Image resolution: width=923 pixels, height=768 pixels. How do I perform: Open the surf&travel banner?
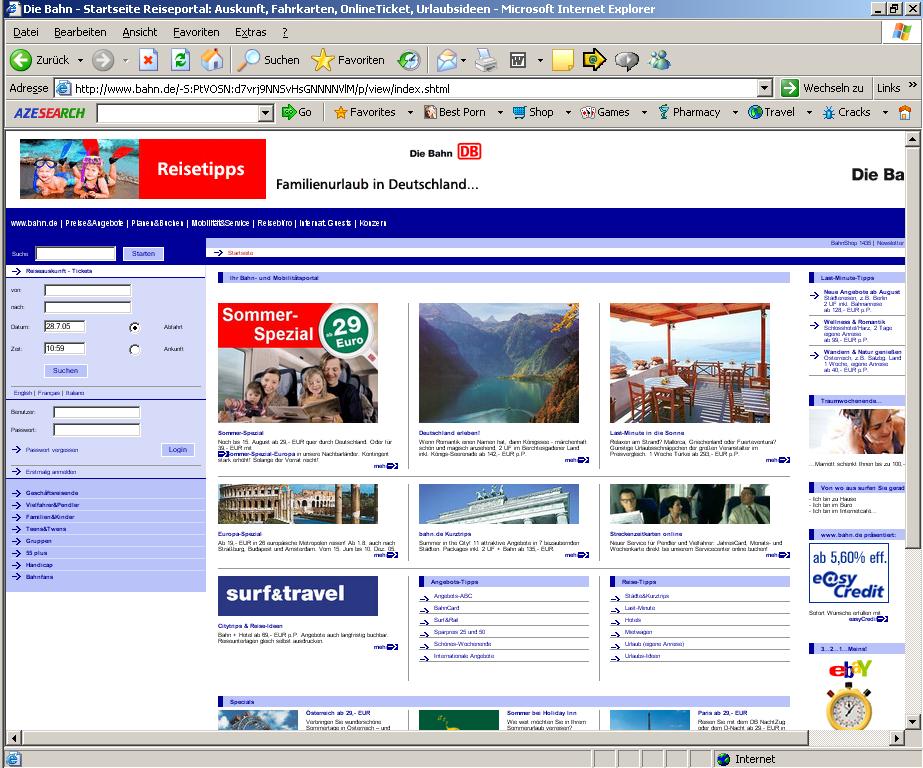[x=298, y=596]
